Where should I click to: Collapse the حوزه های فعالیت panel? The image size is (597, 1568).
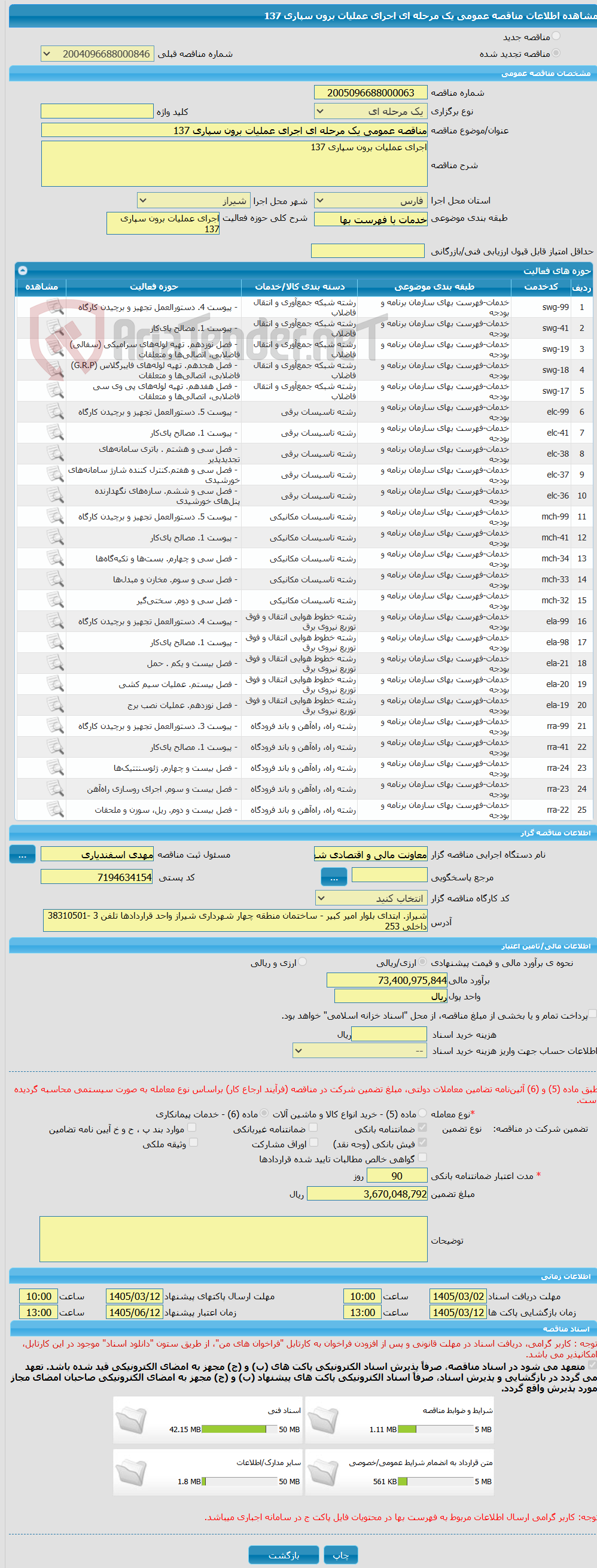23,271
